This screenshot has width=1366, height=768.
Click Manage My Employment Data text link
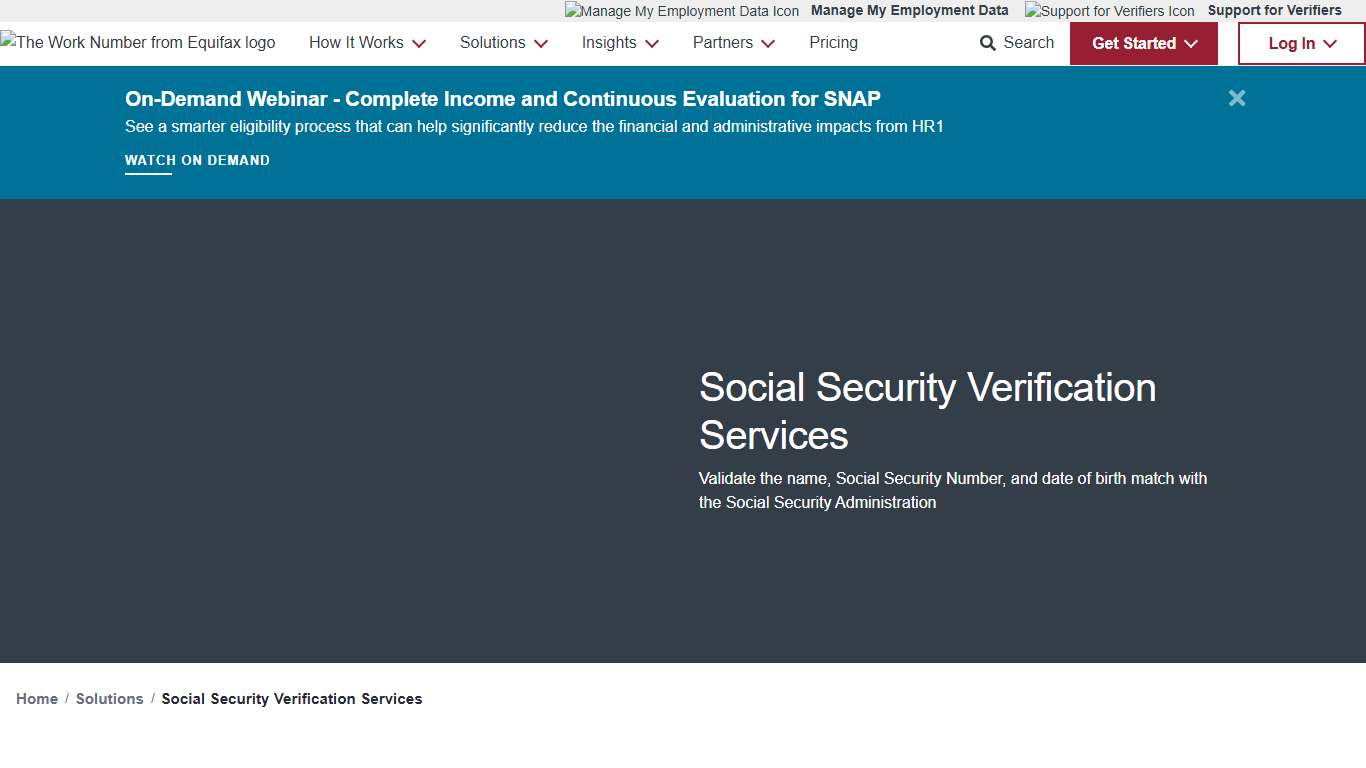909,11
